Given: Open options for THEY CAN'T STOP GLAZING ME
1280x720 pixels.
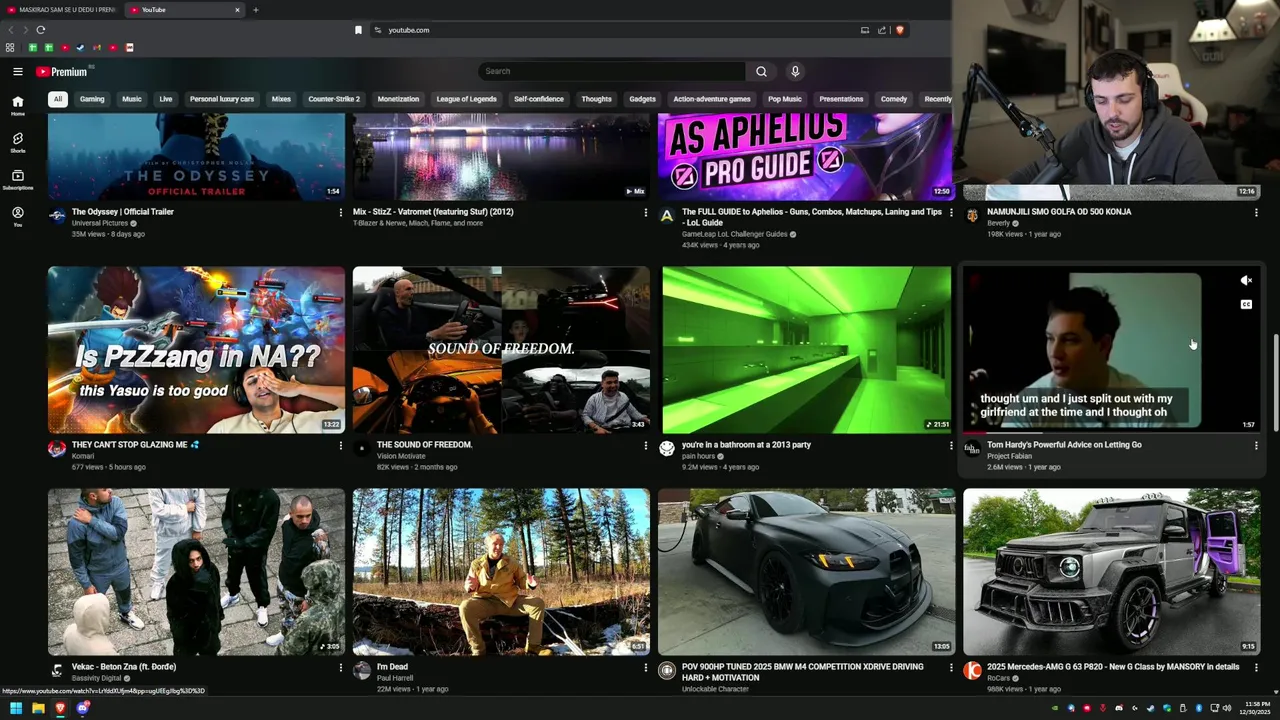Looking at the screenshot, I should (340, 445).
